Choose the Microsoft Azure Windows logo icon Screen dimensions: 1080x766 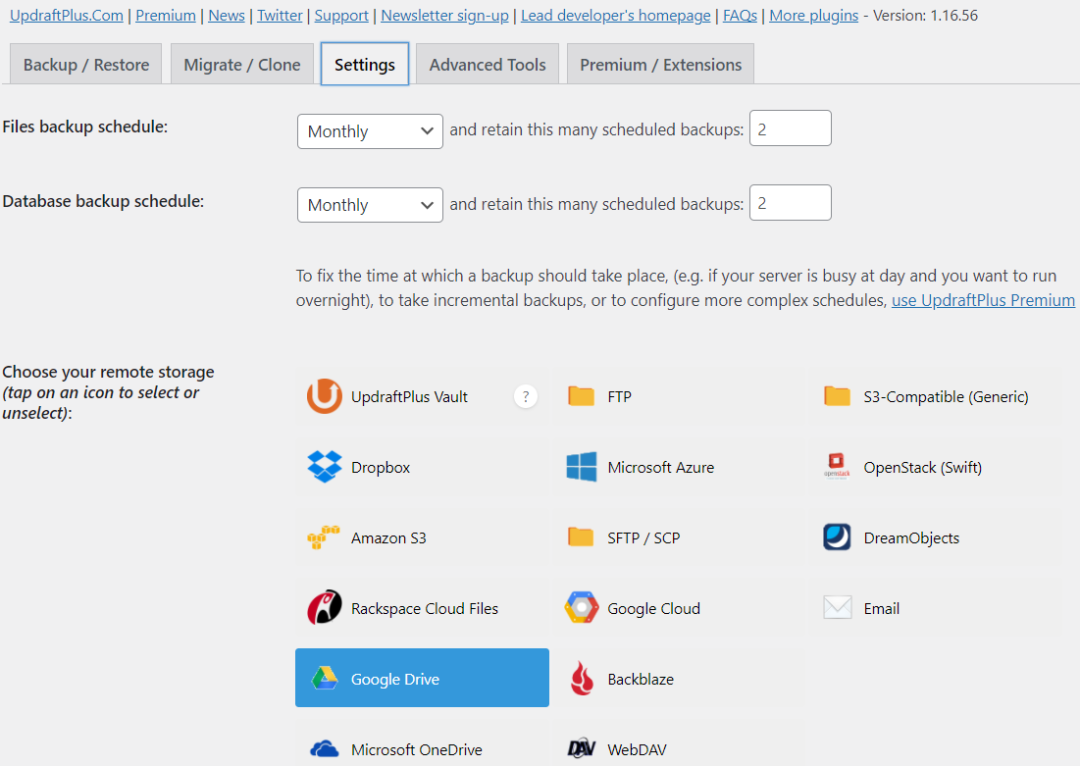click(581, 467)
